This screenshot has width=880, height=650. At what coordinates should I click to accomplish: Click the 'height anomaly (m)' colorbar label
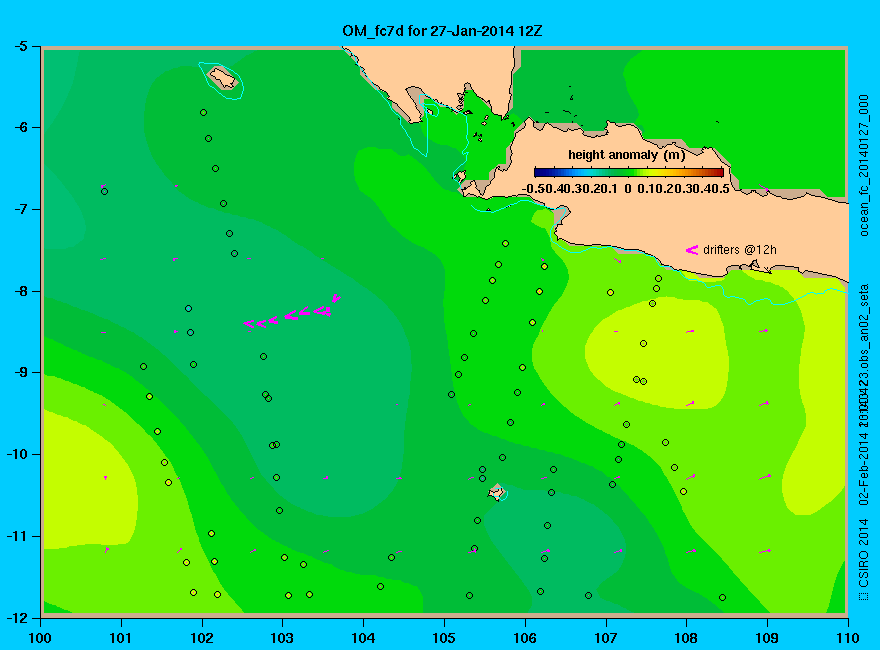[626, 155]
